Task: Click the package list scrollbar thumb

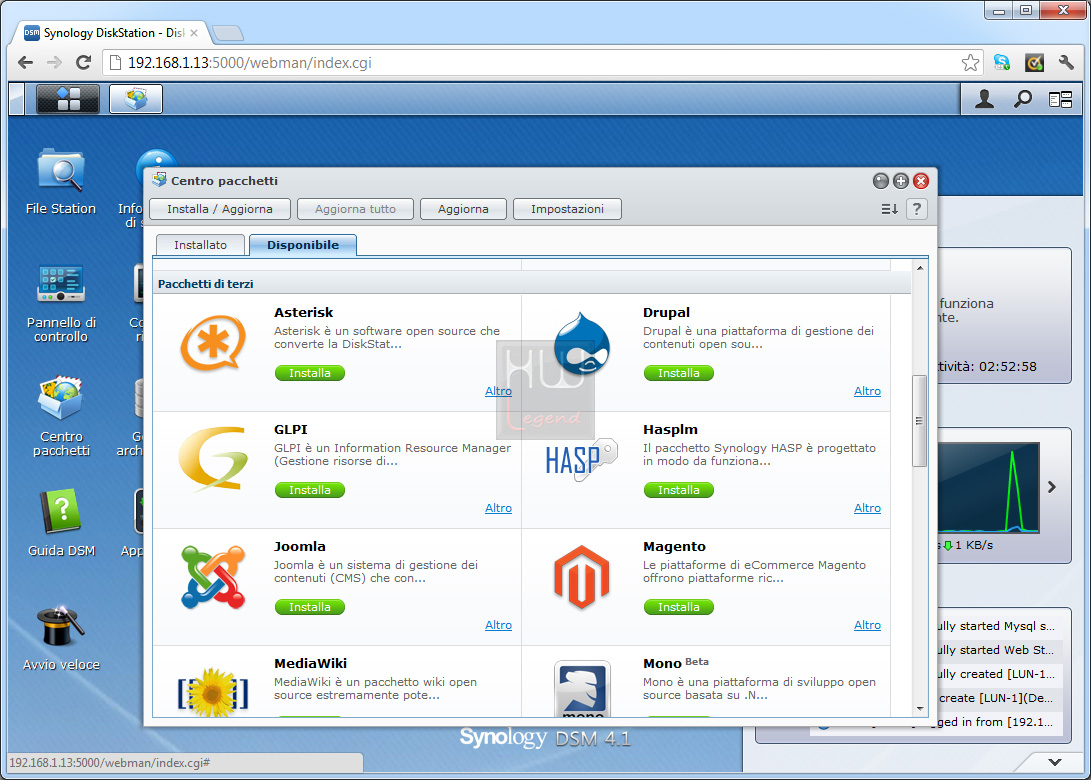Action: (x=919, y=421)
